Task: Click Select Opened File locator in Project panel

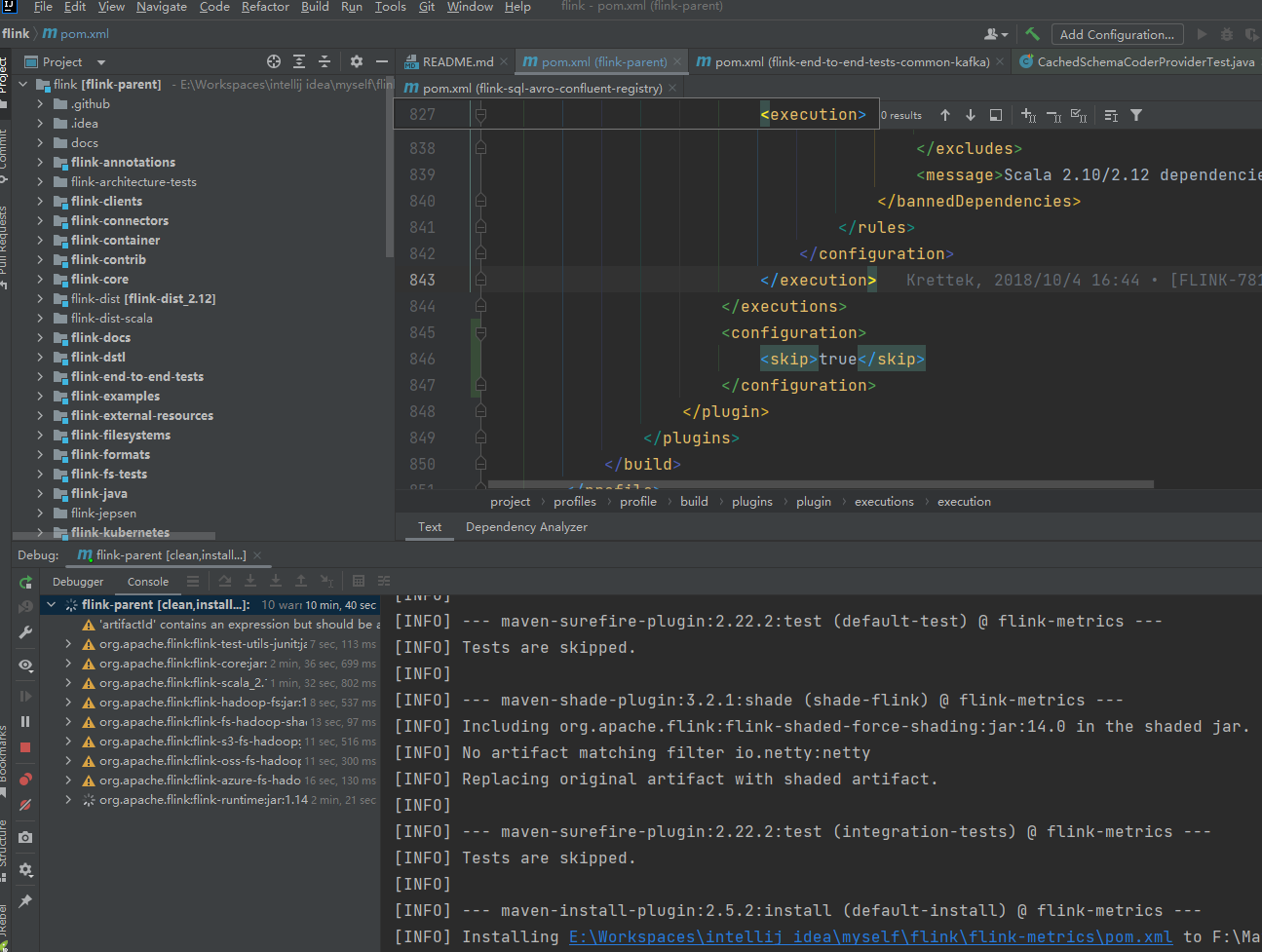Action: point(274,61)
